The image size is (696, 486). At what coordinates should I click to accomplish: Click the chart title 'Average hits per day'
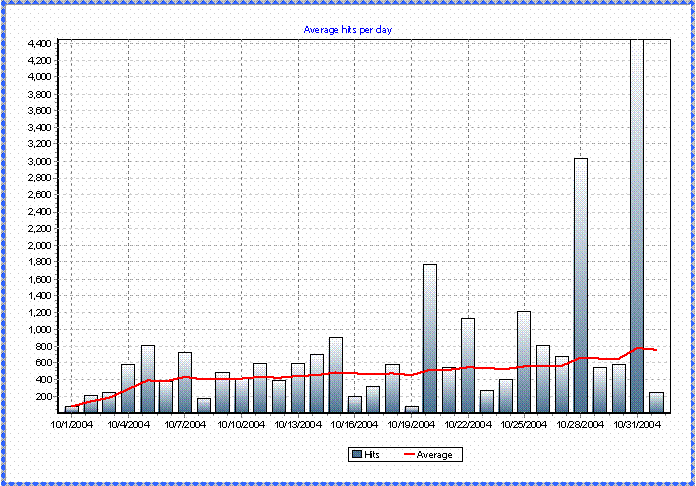[x=348, y=30]
